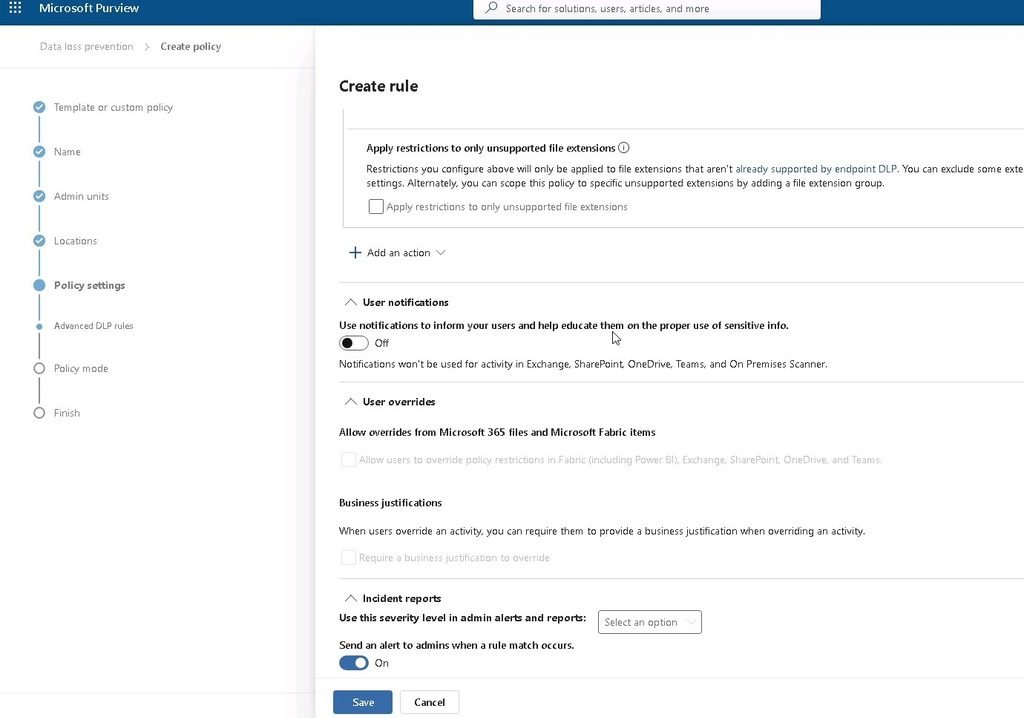
Task: Click the search magnifier icon
Action: (492, 8)
